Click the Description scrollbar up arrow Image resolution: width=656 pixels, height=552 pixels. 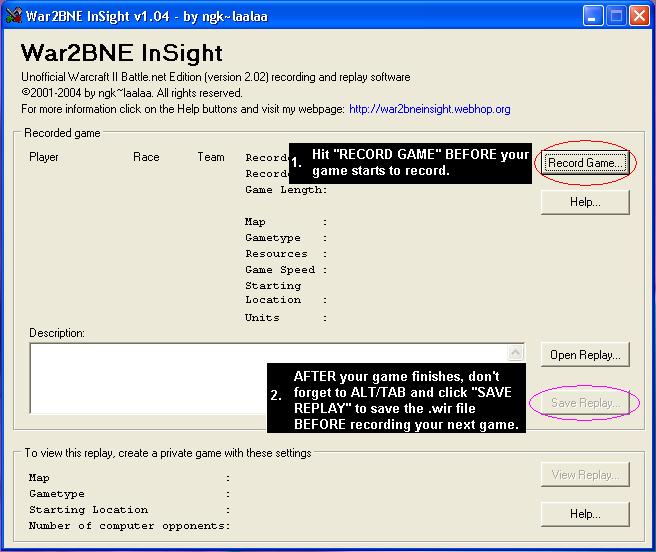515,352
